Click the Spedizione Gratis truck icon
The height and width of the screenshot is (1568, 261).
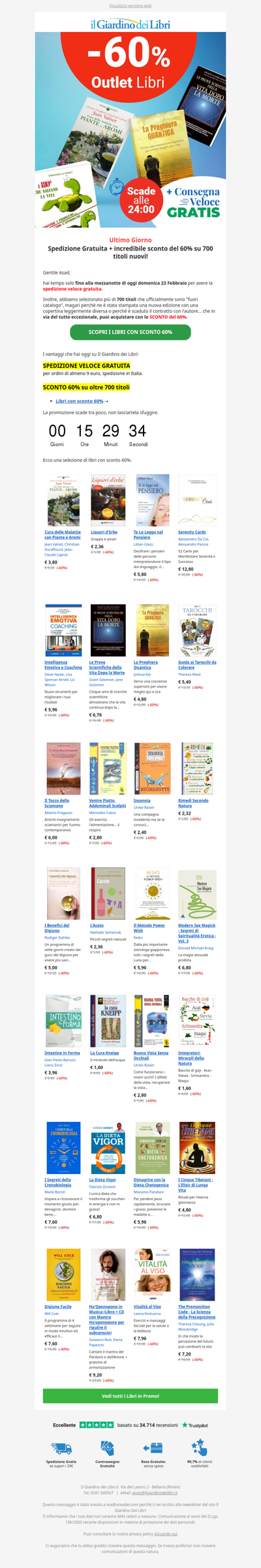click(x=61, y=1447)
